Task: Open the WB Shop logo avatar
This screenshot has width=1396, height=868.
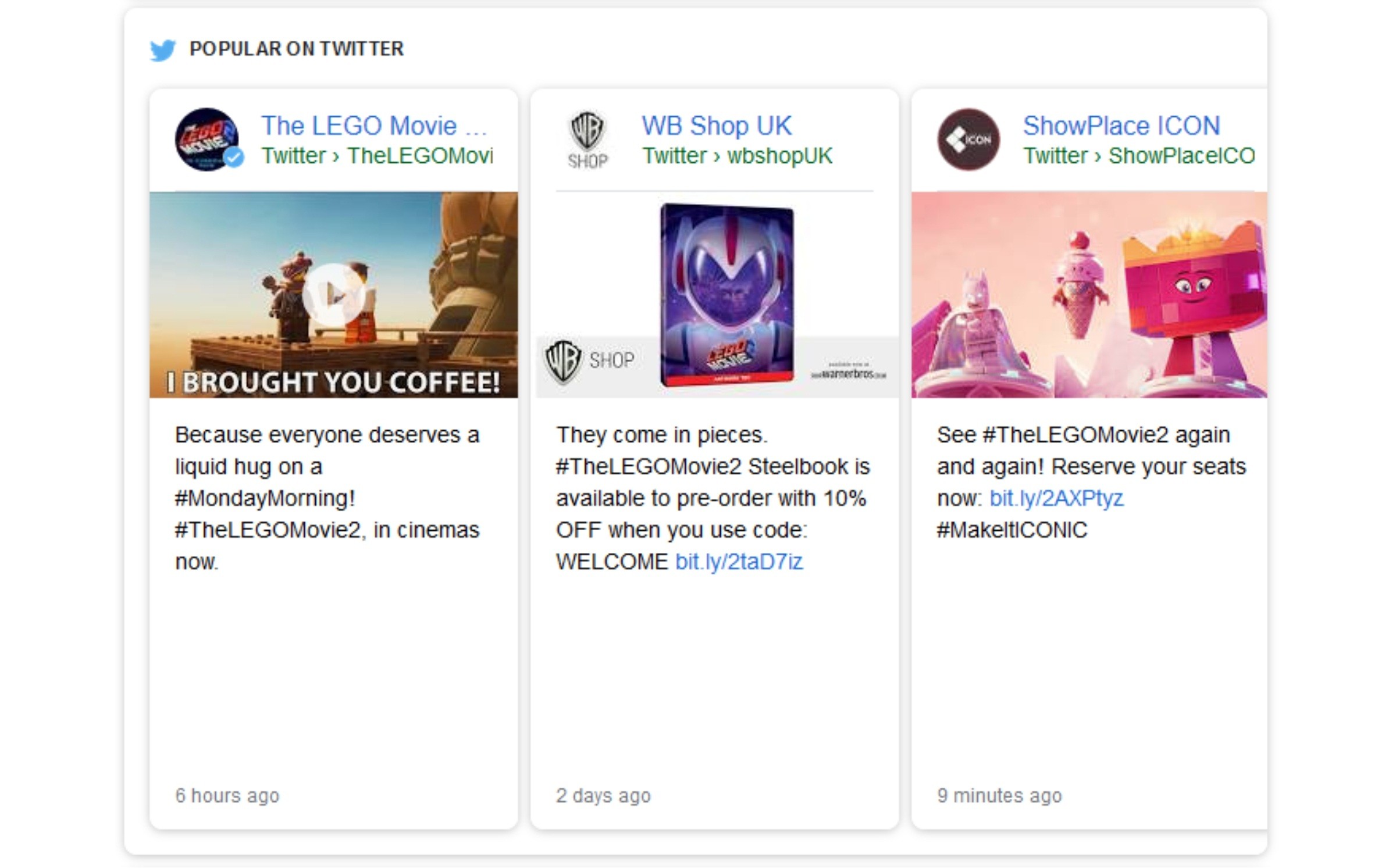Action: [587, 140]
